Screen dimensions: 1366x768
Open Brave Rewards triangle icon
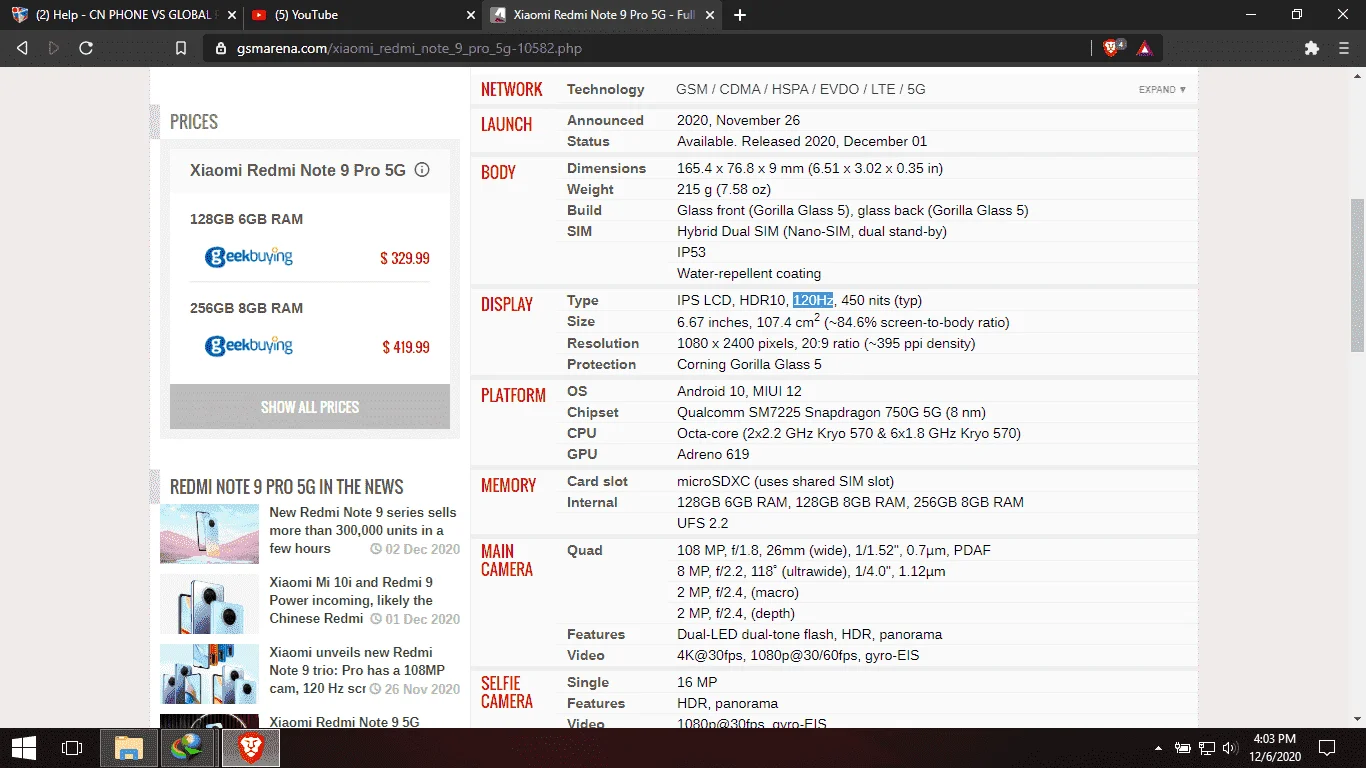[x=1145, y=48]
